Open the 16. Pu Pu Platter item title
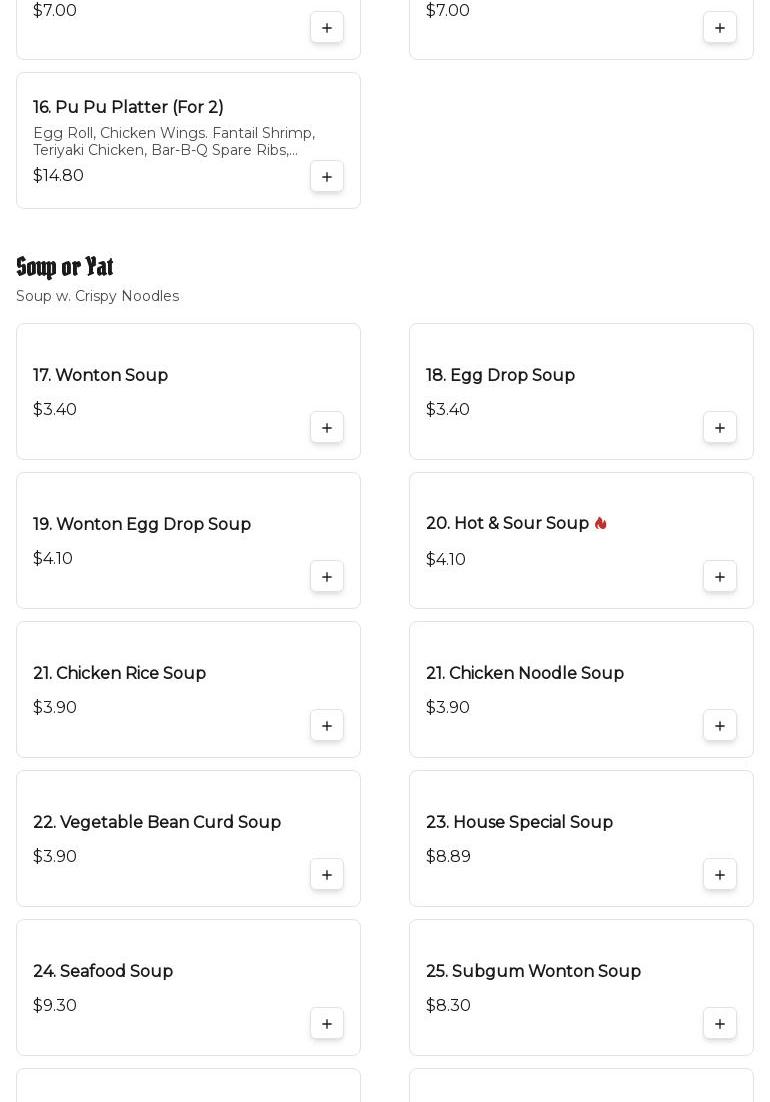Viewport: 770px width, 1102px height. click(x=128, y=107)
